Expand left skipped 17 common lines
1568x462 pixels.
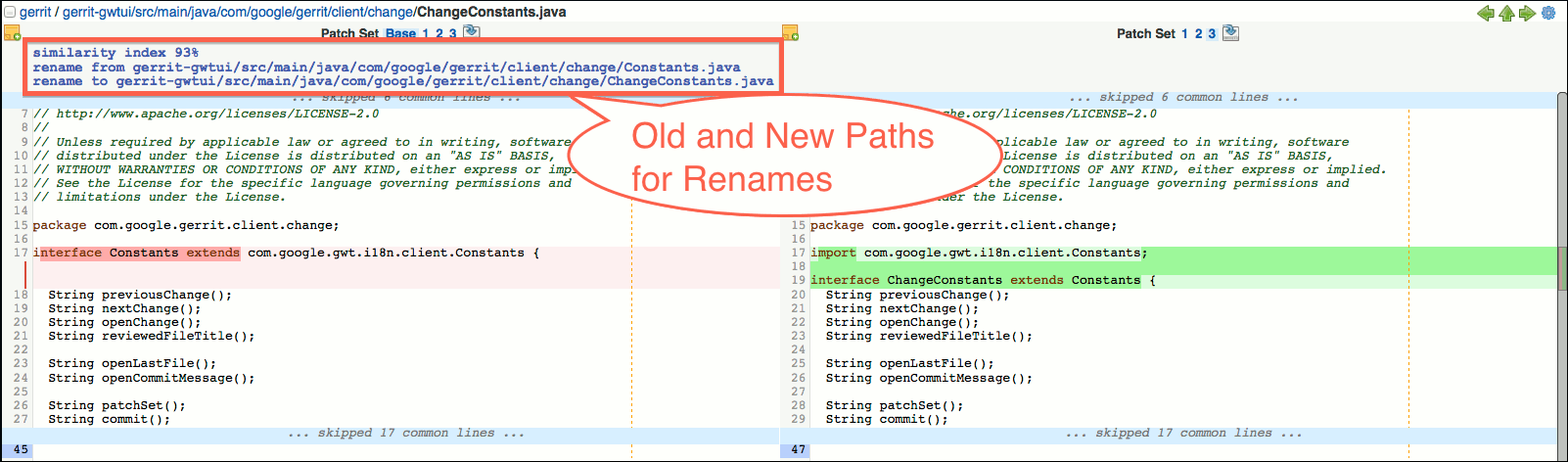(x=405, y=433)
